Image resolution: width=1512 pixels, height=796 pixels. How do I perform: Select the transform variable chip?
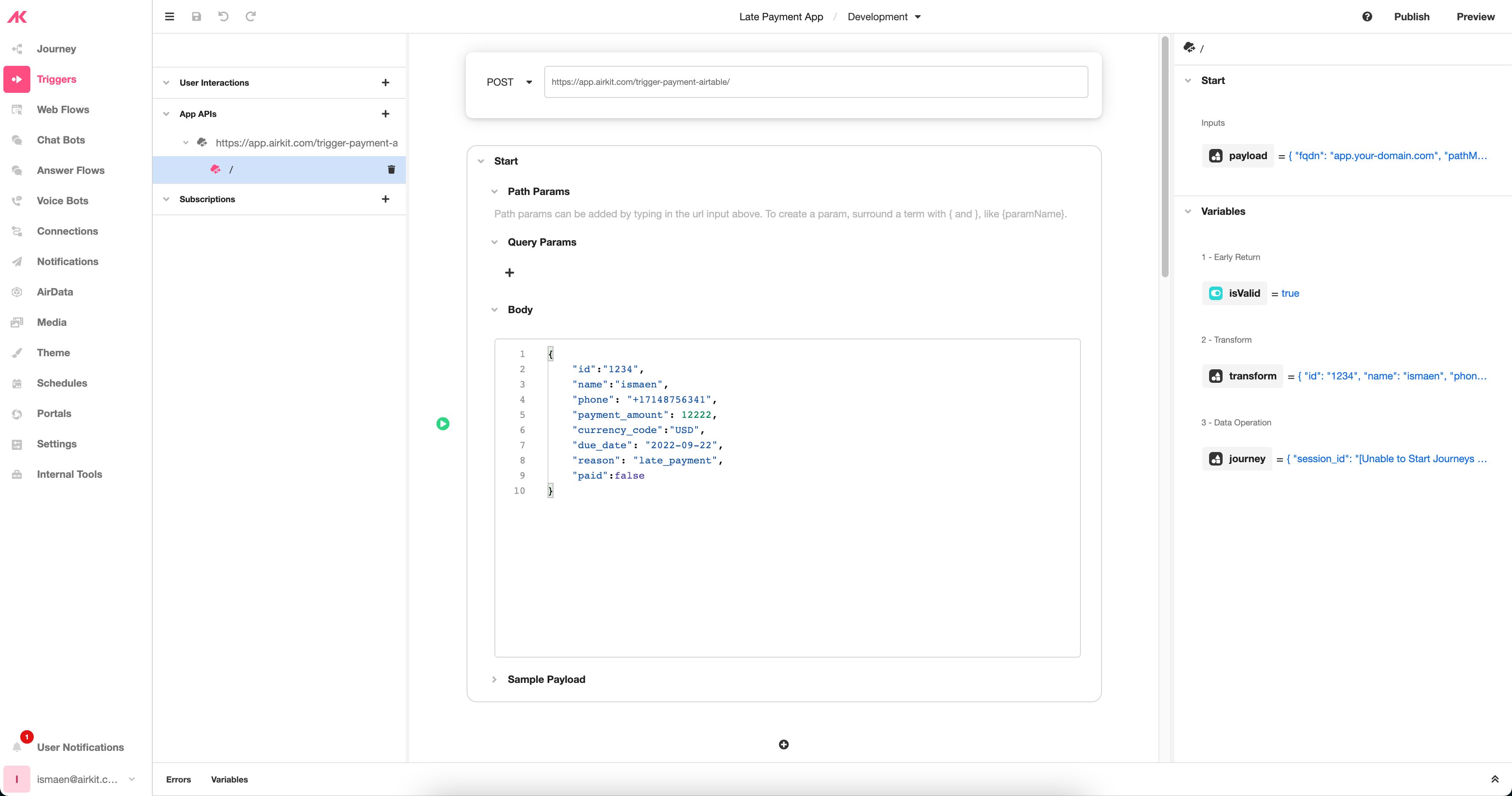pyautogui.click(x=1242, y=376)
